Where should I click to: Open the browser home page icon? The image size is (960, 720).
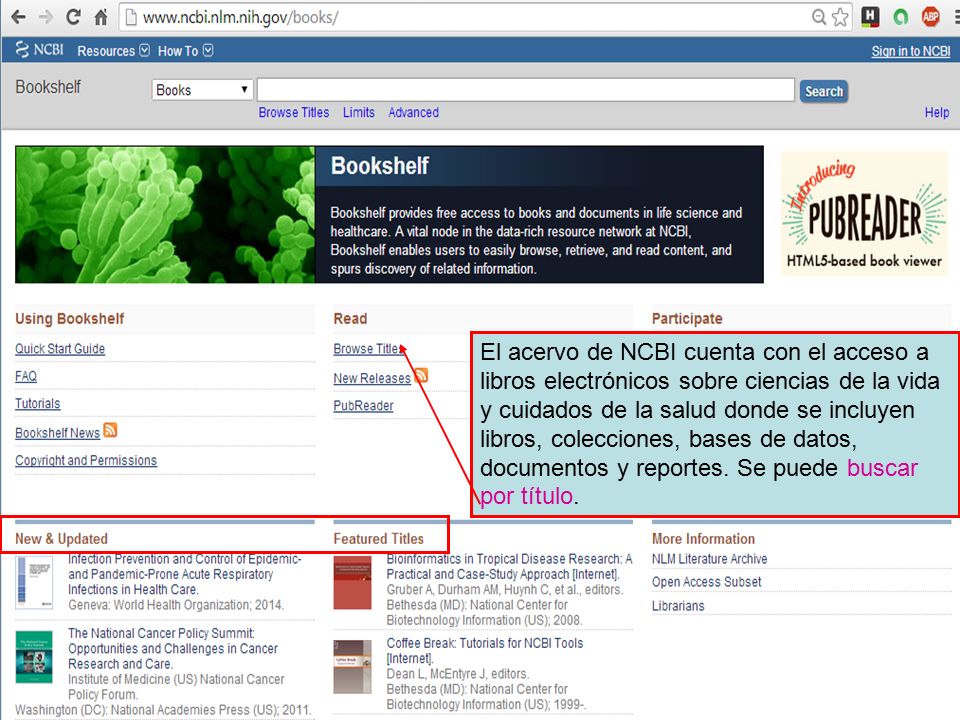tap(101, 17)
